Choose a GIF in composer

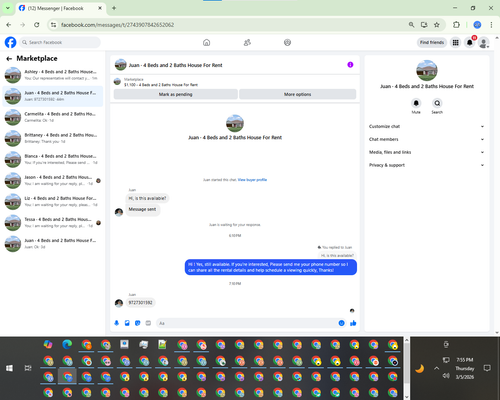[148, 323]
